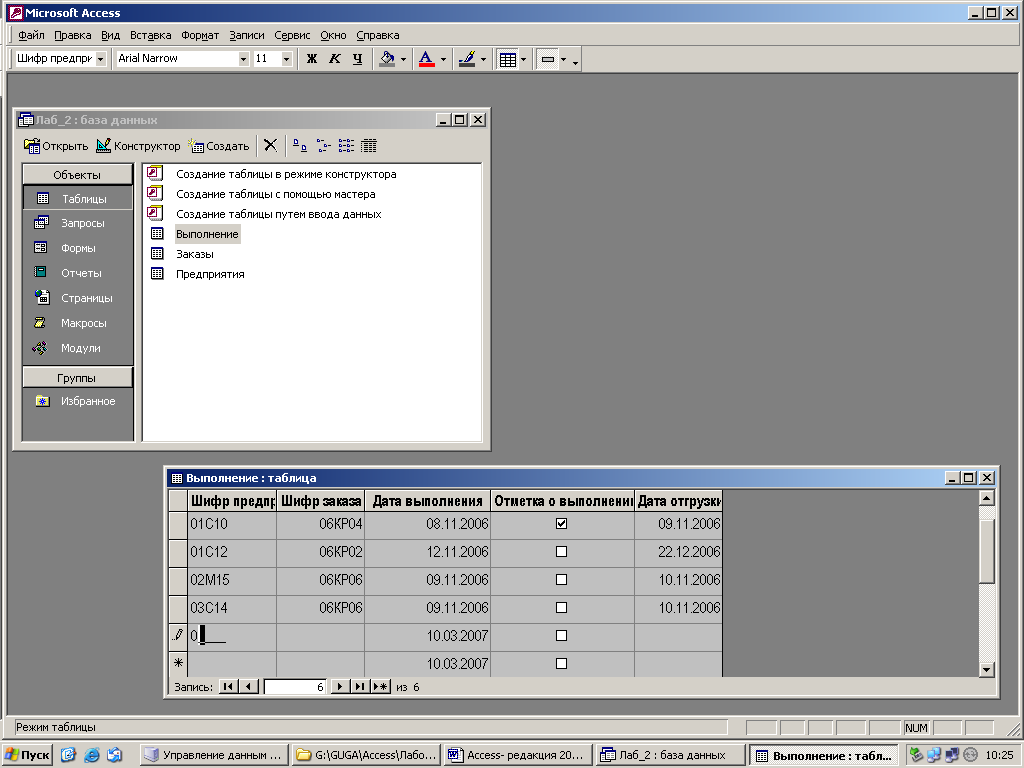
Task: Apply fill color bucket icon
Action: click(x=387, y=59)
